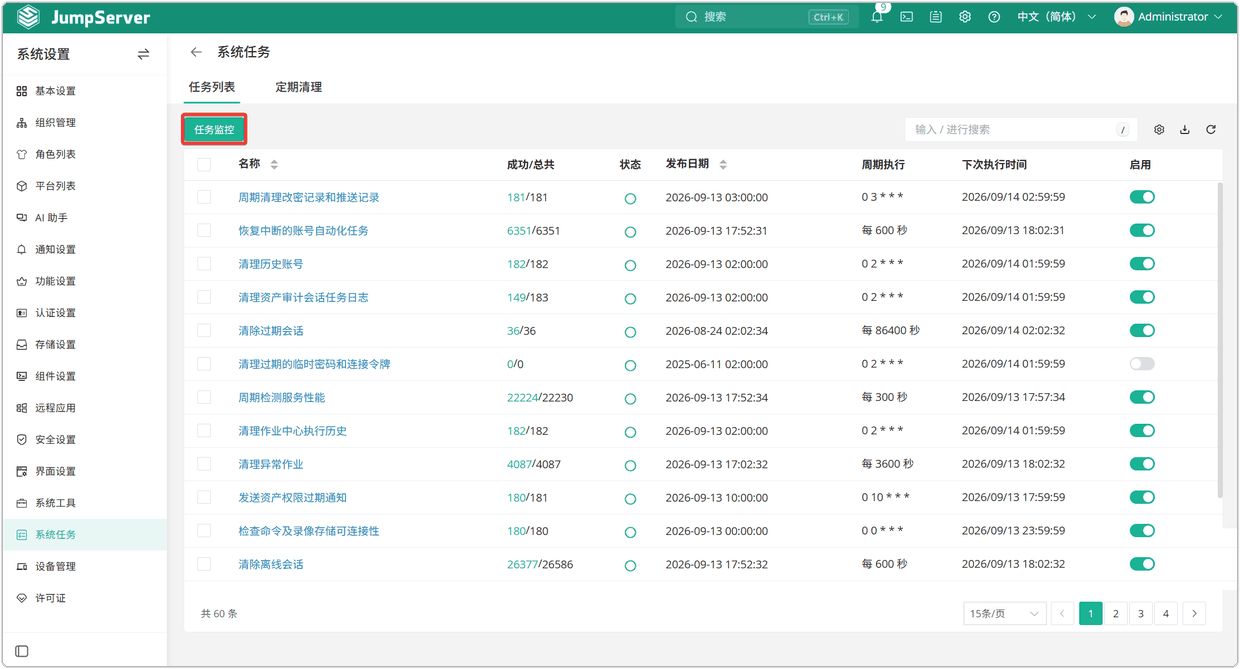The width and height of the screenshot is (1240, 669).
Task: Open the 15条/页 page size dropdown
Action: click(x=1004, y=614)
